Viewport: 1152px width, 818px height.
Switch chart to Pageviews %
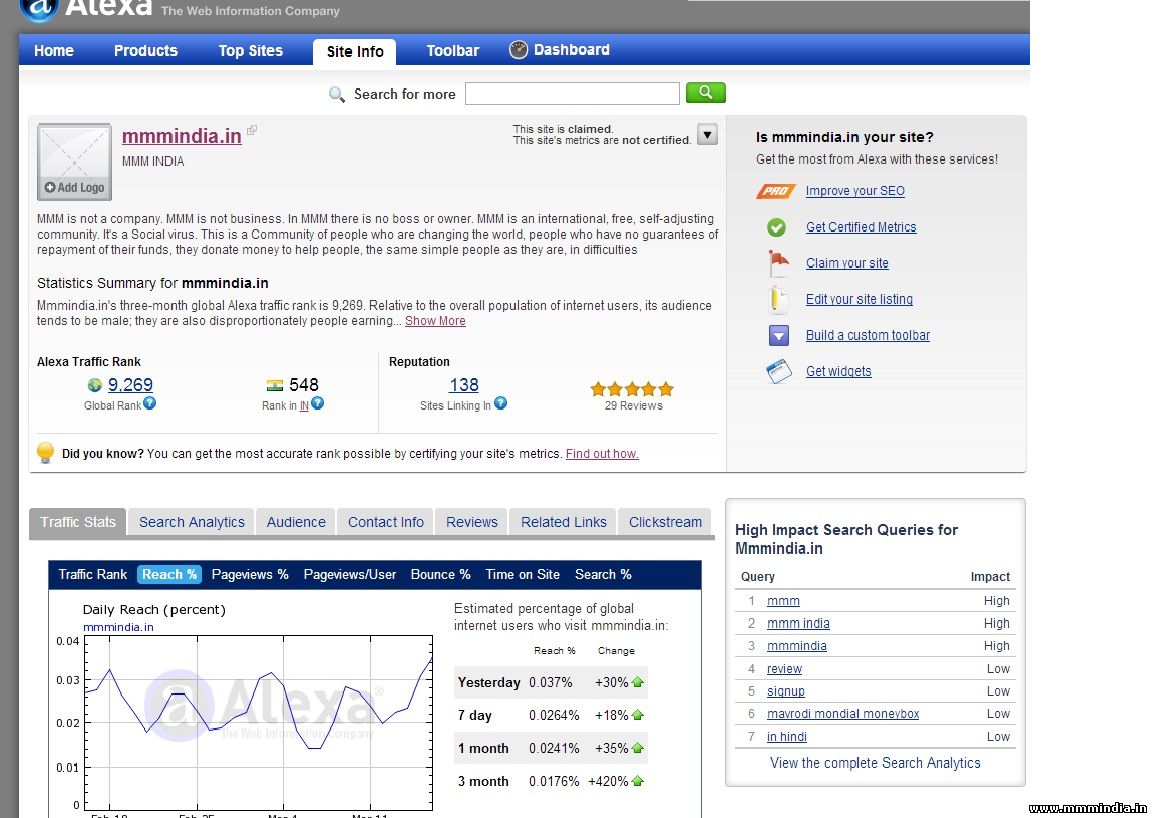tap(250, 574)
